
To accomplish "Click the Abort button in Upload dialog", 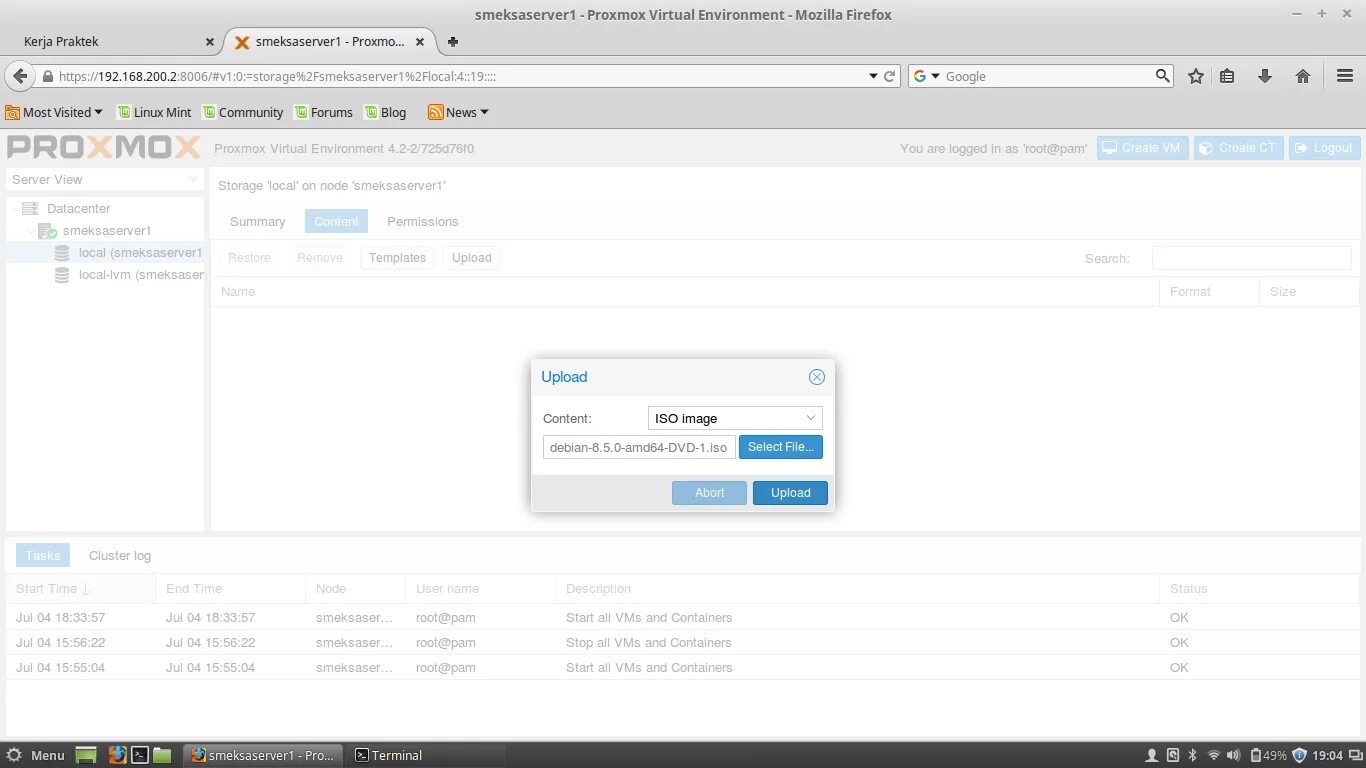I will pos(709,493).
